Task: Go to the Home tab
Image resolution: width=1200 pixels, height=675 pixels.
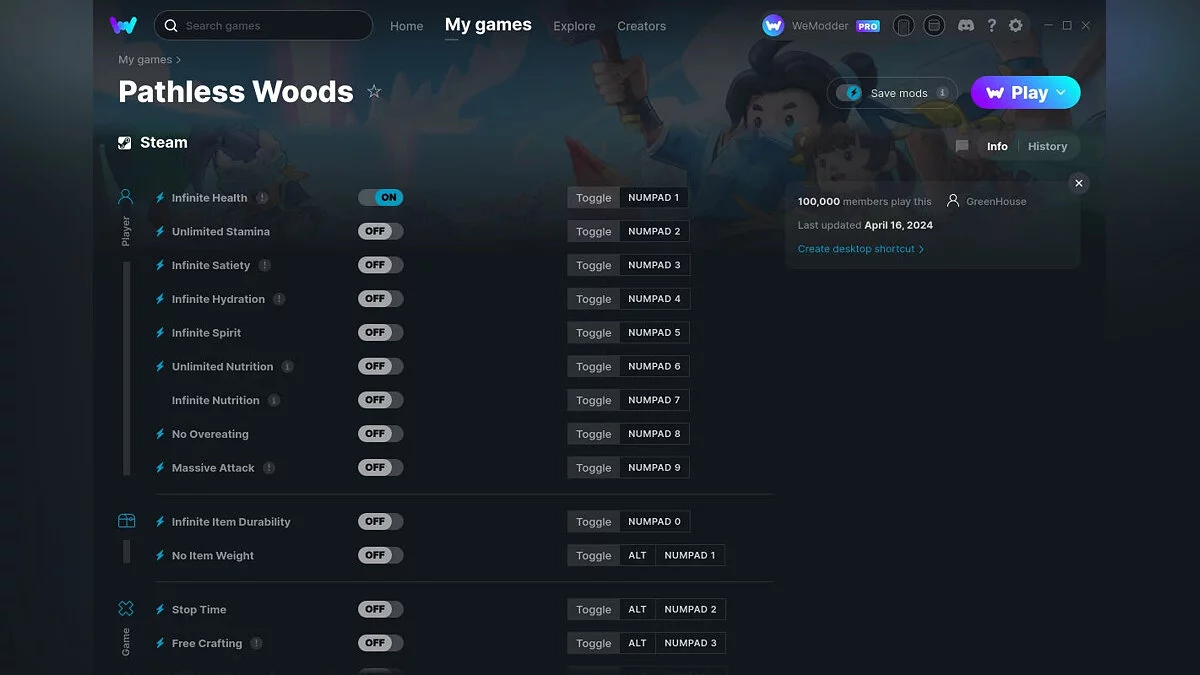Action: click(x=407, y=26)
